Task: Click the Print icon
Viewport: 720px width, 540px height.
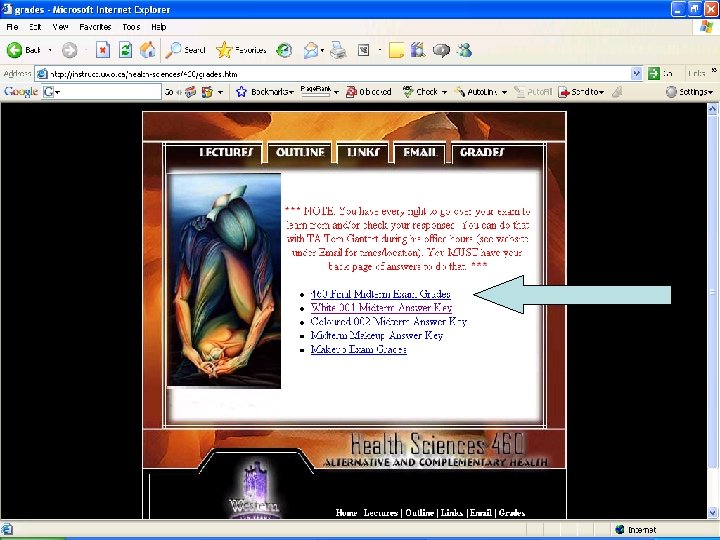Action: 339,50
